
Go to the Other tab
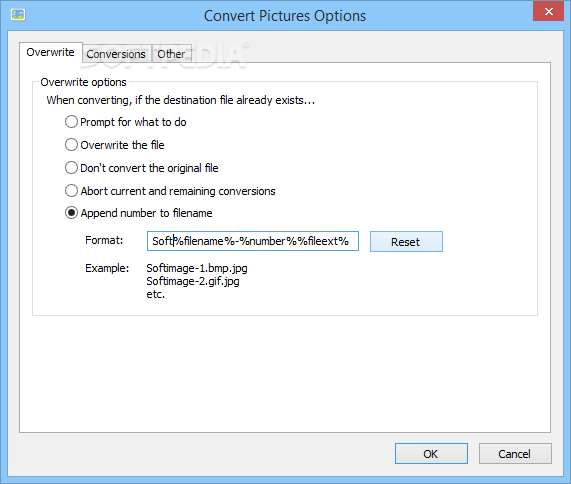click(171, 54)
